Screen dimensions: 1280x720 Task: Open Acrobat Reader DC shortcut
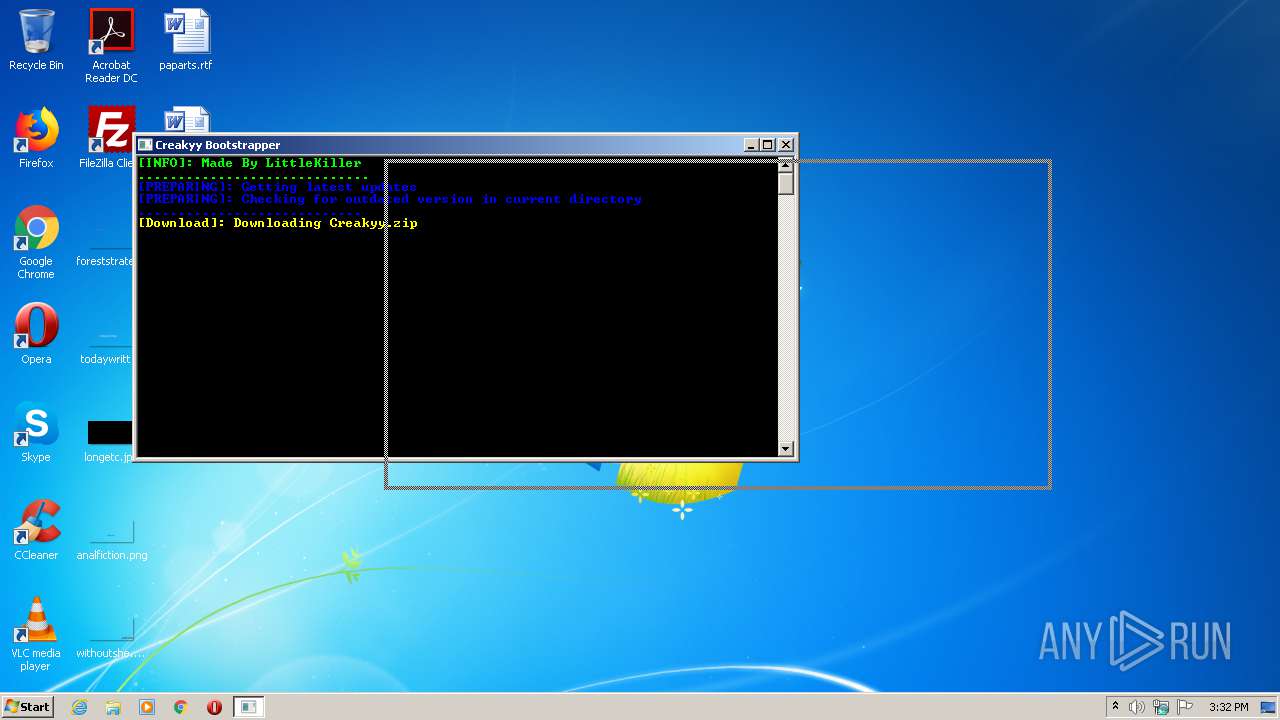pyautogui.click(x=111, y=46)
